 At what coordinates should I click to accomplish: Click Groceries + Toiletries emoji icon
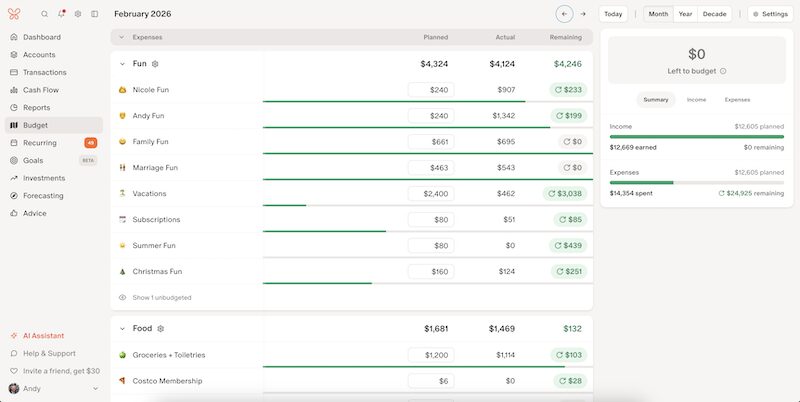[x=122, y=355]
